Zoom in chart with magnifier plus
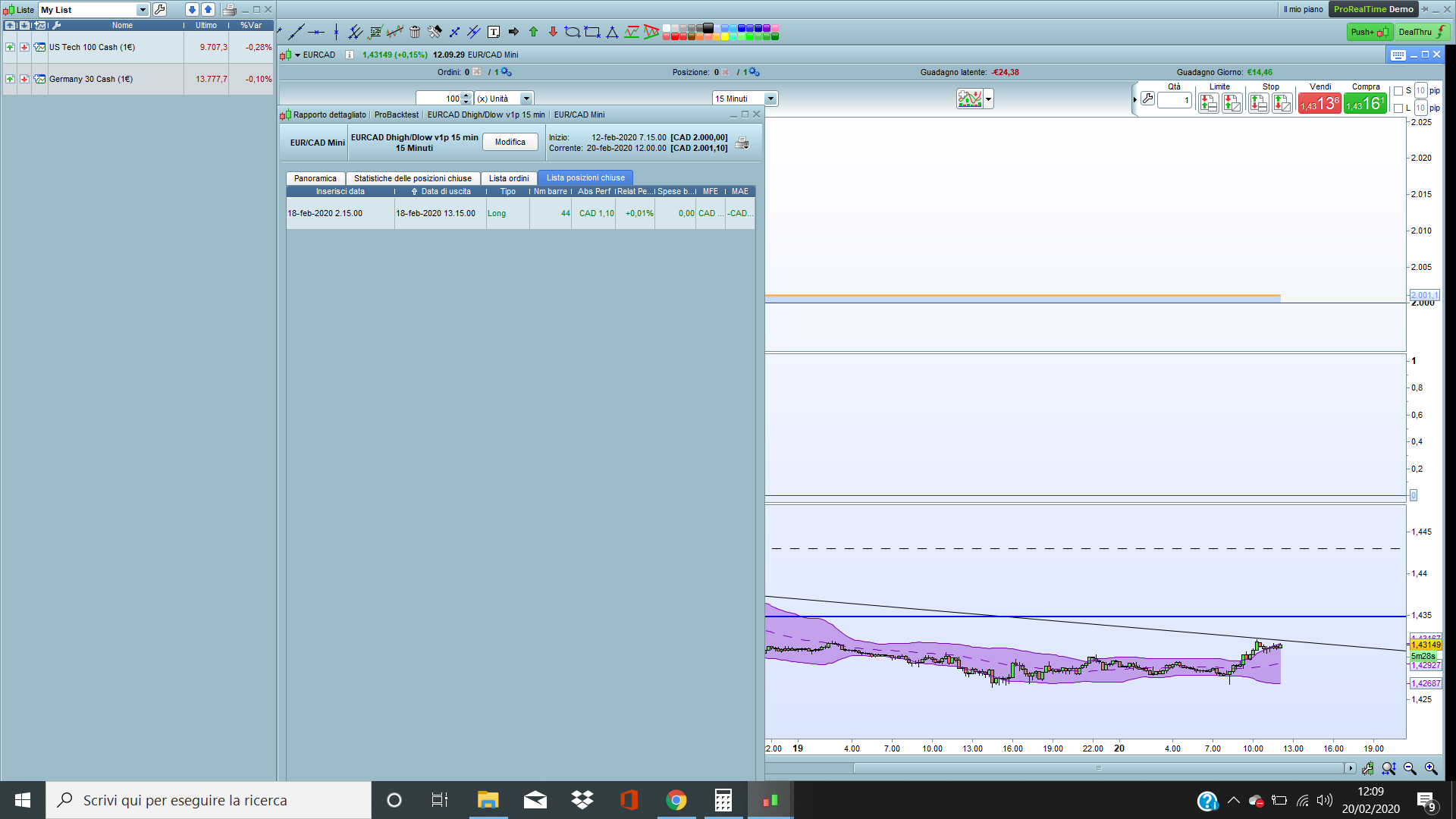 point(1431,768)
